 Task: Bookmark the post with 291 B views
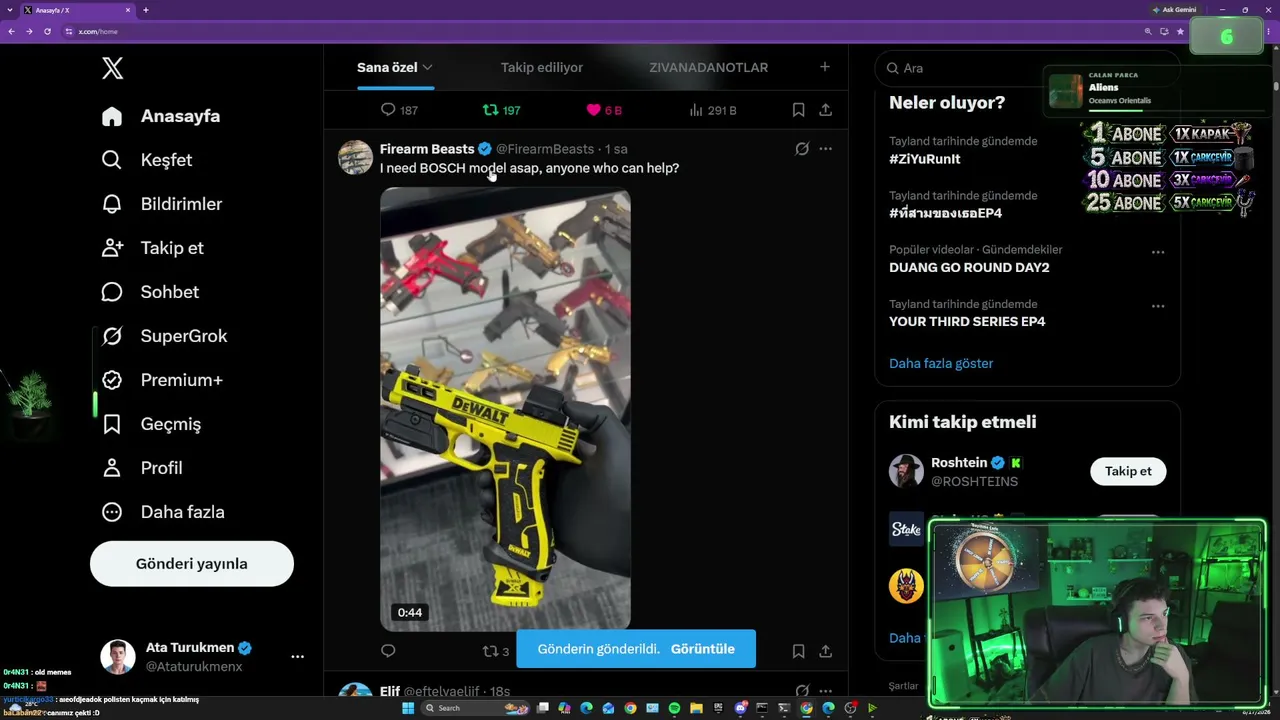click(x=798, y=110)
